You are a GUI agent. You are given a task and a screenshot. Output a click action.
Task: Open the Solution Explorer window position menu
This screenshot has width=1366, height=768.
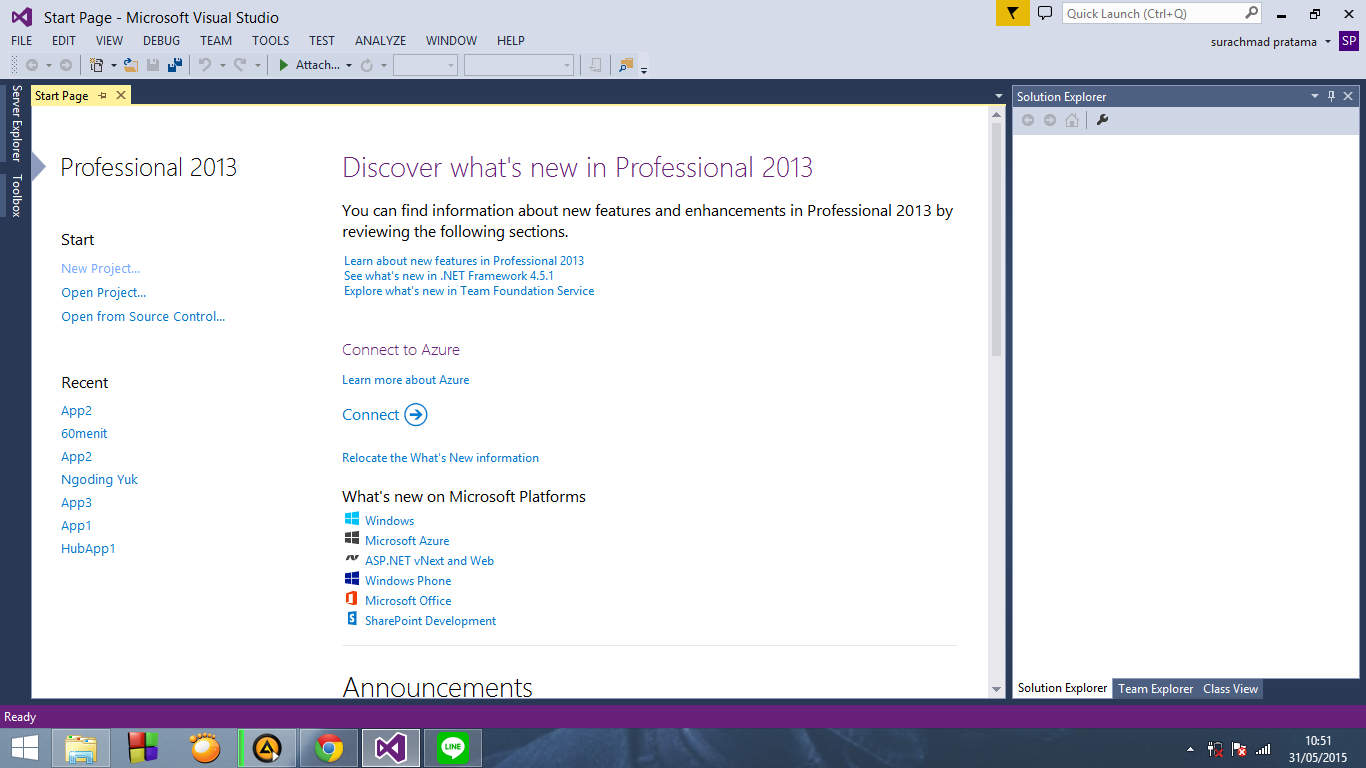coord(1315,96)
